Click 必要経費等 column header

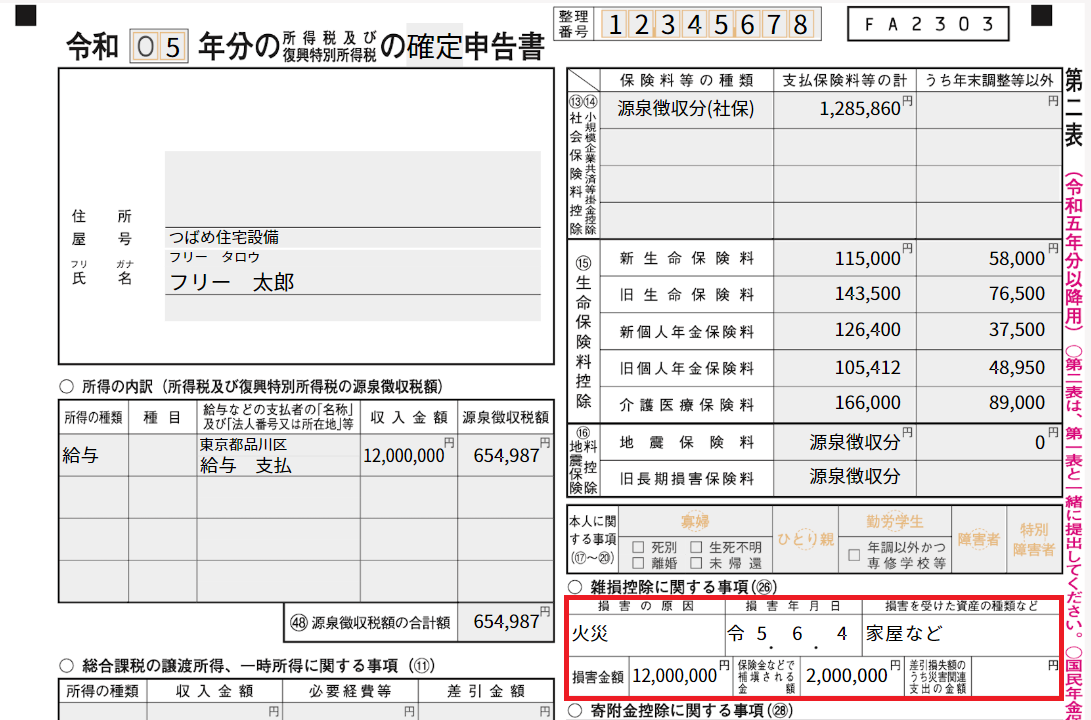tap(350, 691)
